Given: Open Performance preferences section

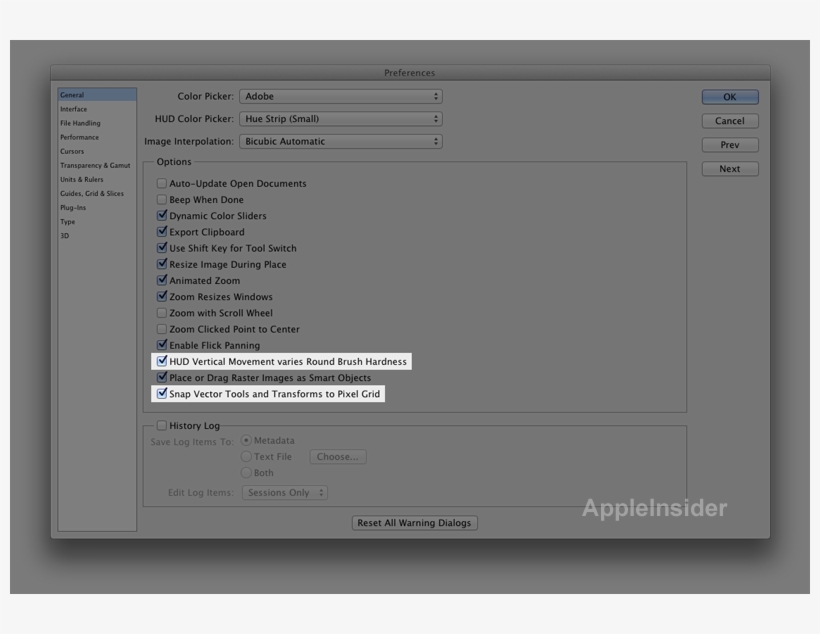Looking at the screenshot, I should point(97,137).
